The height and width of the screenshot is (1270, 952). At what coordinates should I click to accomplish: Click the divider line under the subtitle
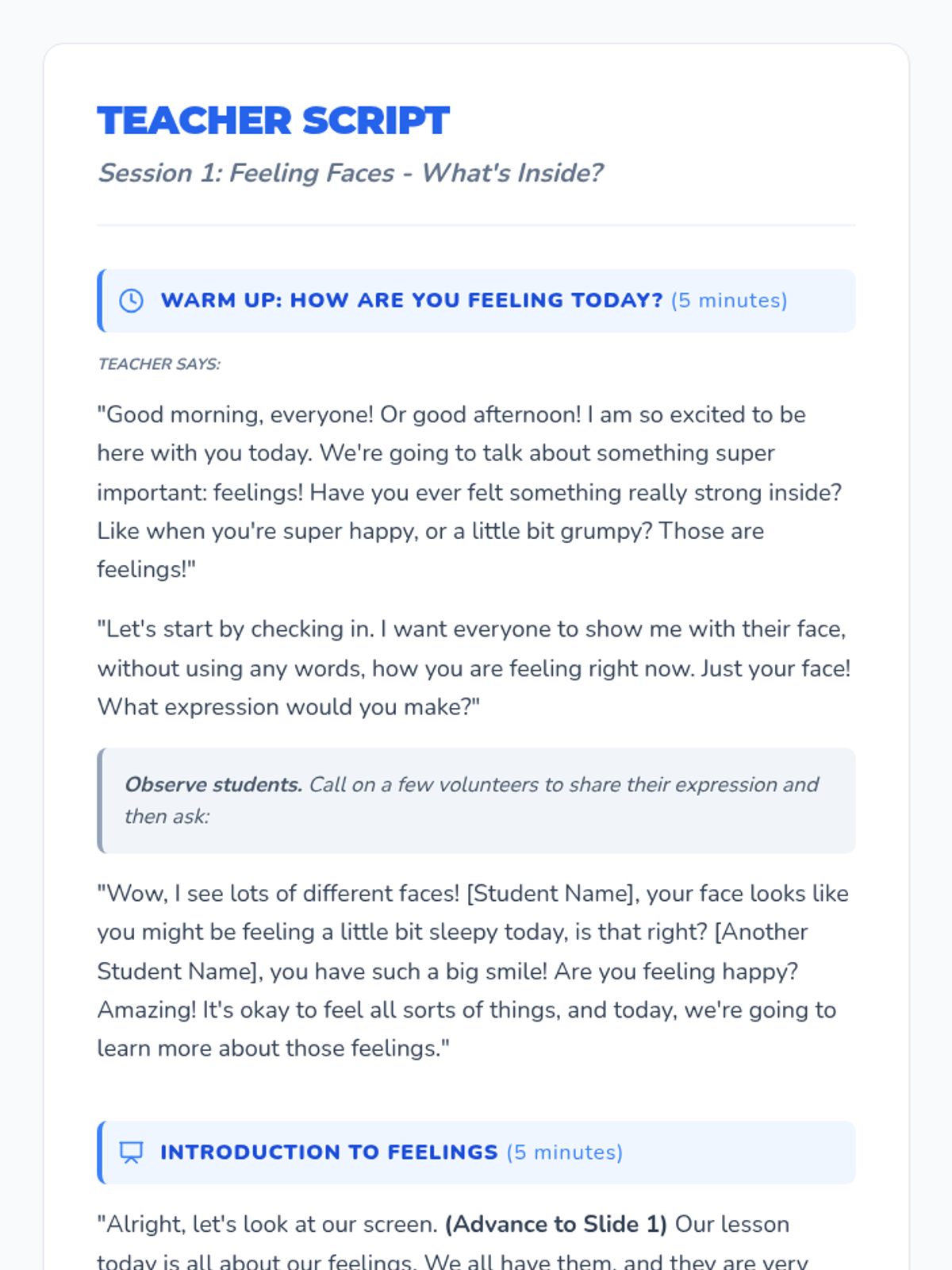(476, 225)
